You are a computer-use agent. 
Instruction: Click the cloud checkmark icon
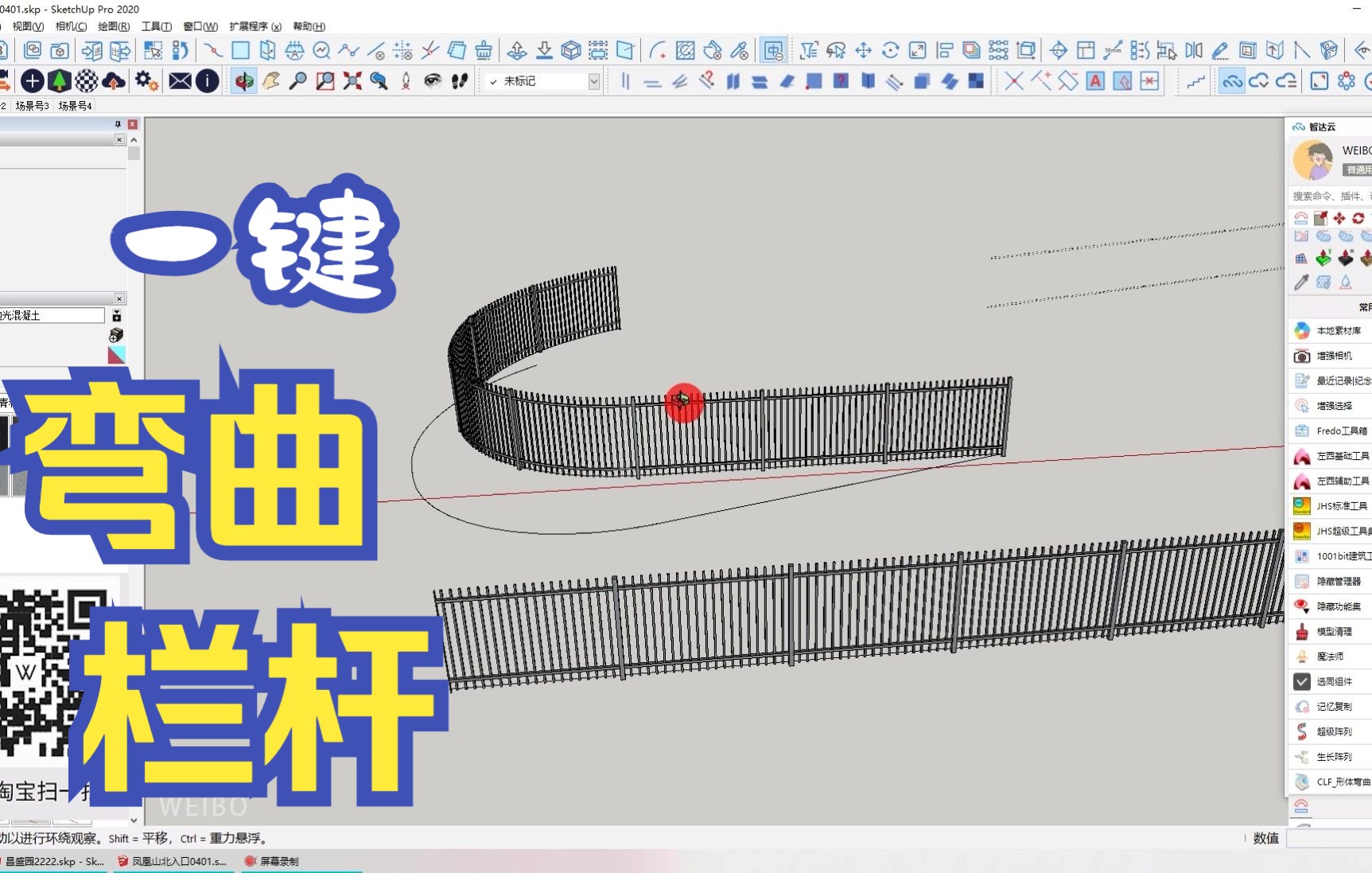[x=1258, y=80]
